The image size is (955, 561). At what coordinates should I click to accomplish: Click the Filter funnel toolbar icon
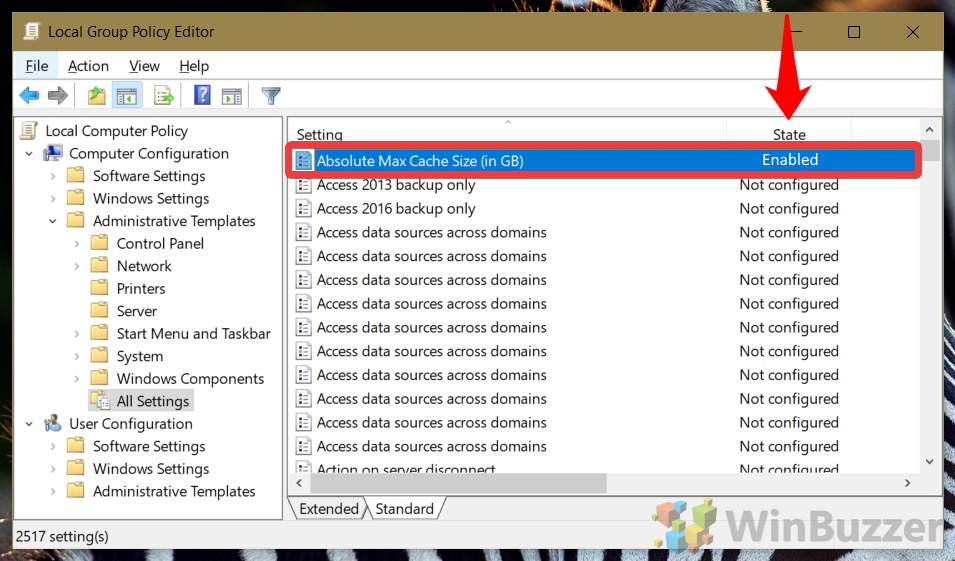point(271,96)
